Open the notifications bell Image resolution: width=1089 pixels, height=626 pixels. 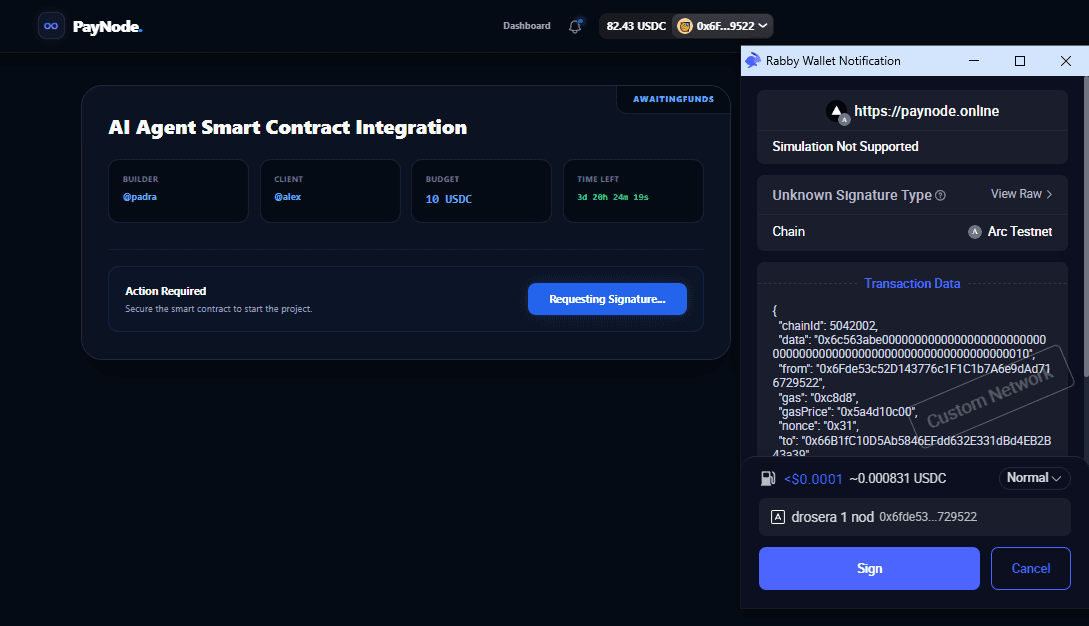pyautogui.click(x=575, y=26)
